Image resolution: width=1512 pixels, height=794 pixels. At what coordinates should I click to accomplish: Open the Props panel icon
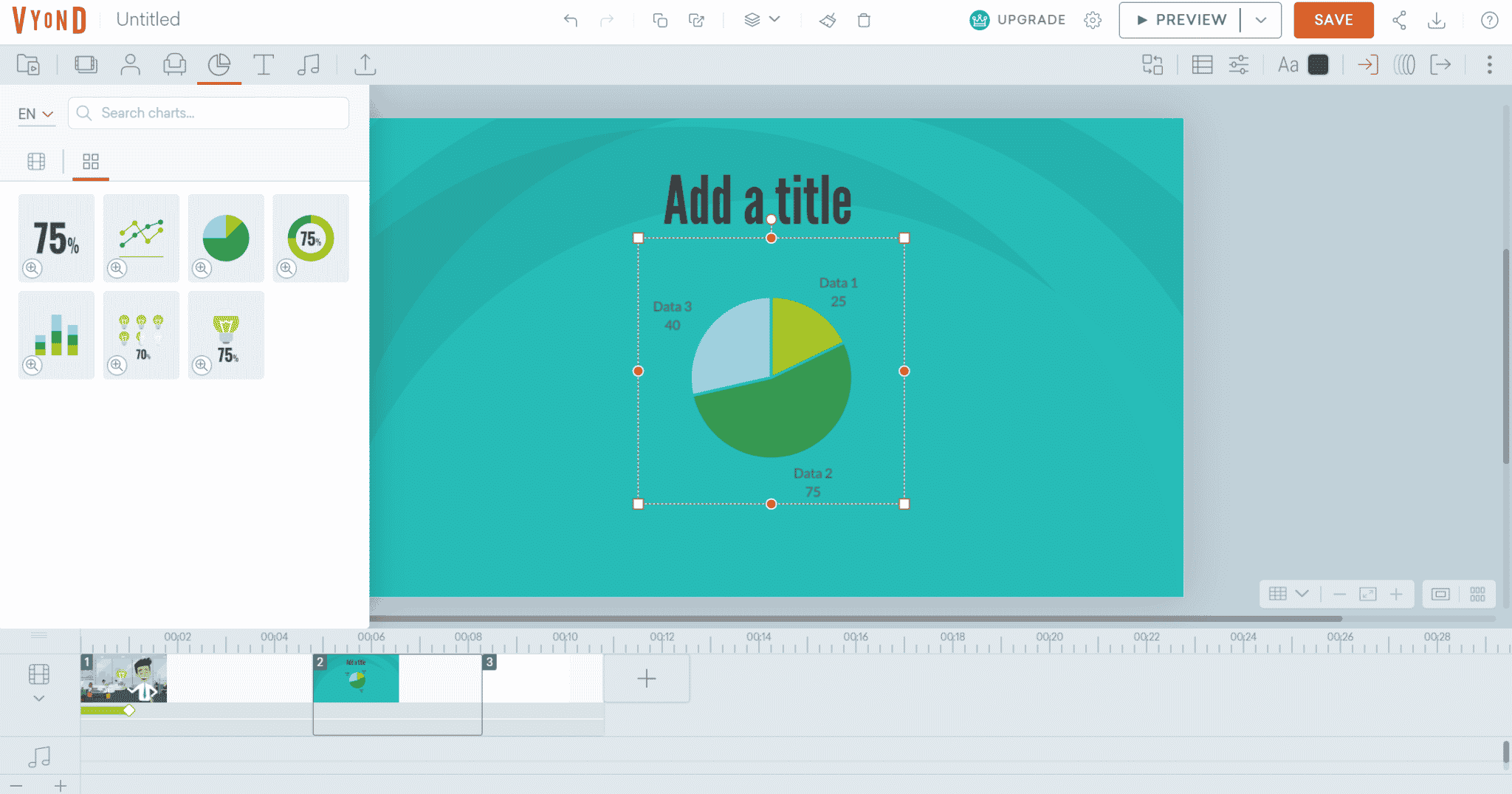click(x=175, y=65)
